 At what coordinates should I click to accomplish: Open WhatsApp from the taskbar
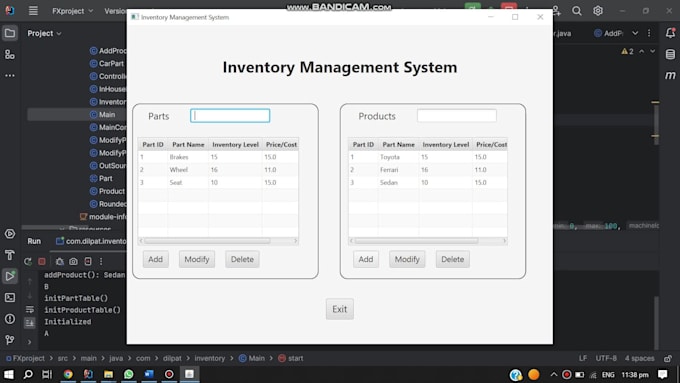pyautogui.click(x=128, y=374)
